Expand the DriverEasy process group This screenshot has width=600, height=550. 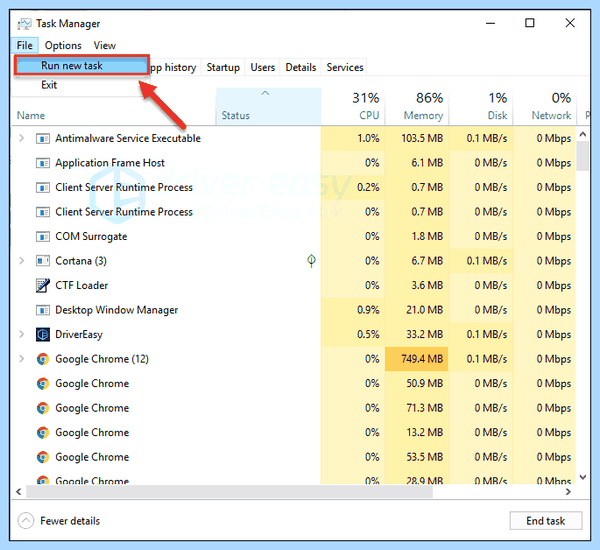coord(21,334)
